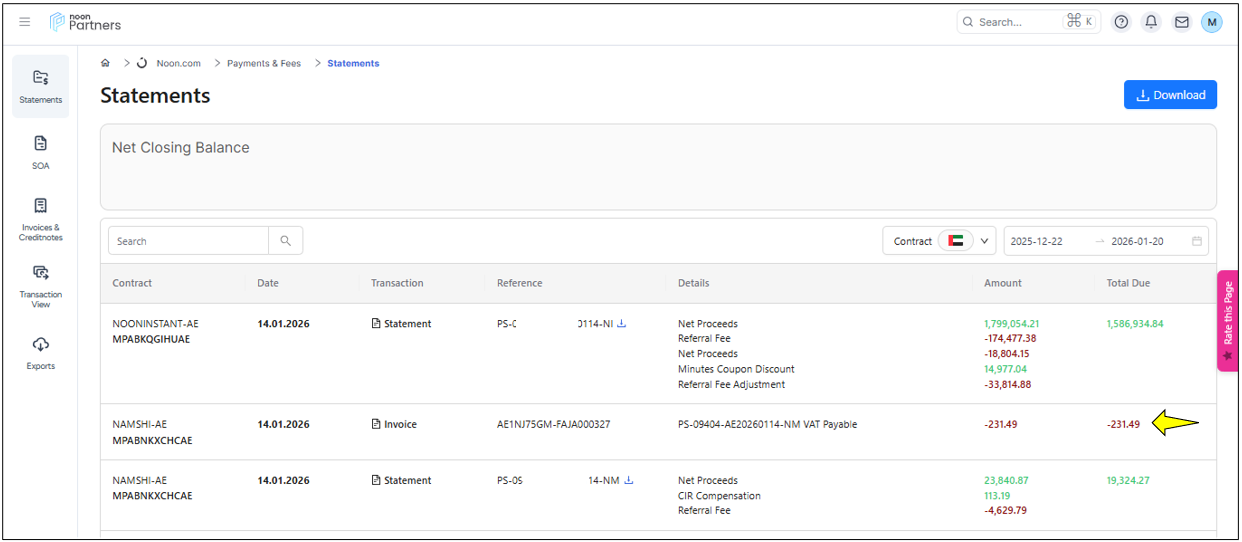Open the notifications bell icon
This screenshot has width=1242, height=542.
1151,22
